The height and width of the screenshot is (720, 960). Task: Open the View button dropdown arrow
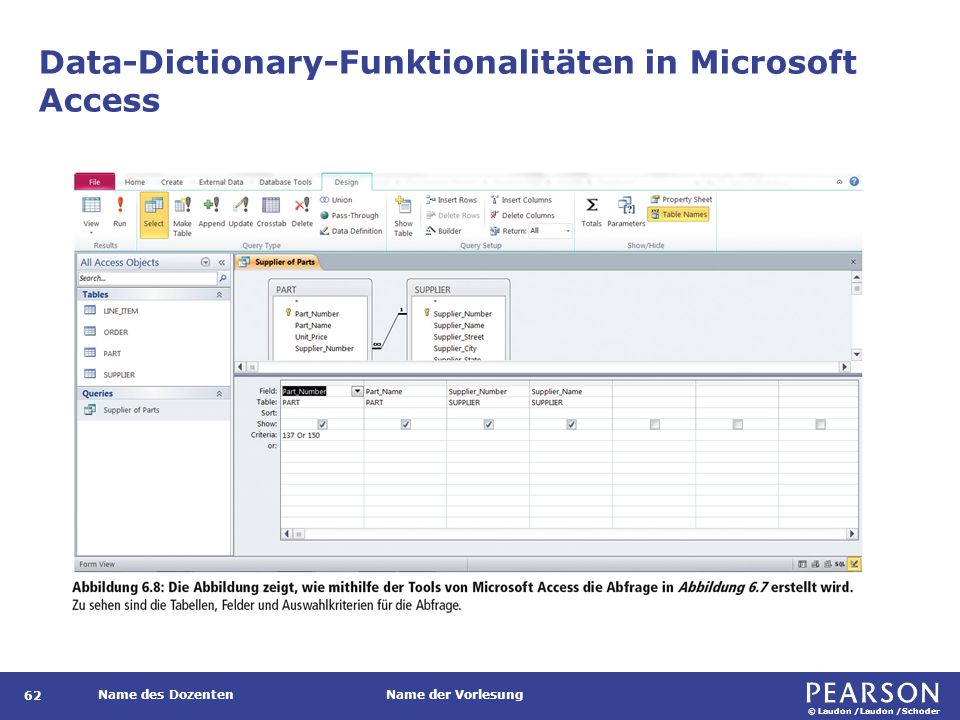tap(91, 233)
